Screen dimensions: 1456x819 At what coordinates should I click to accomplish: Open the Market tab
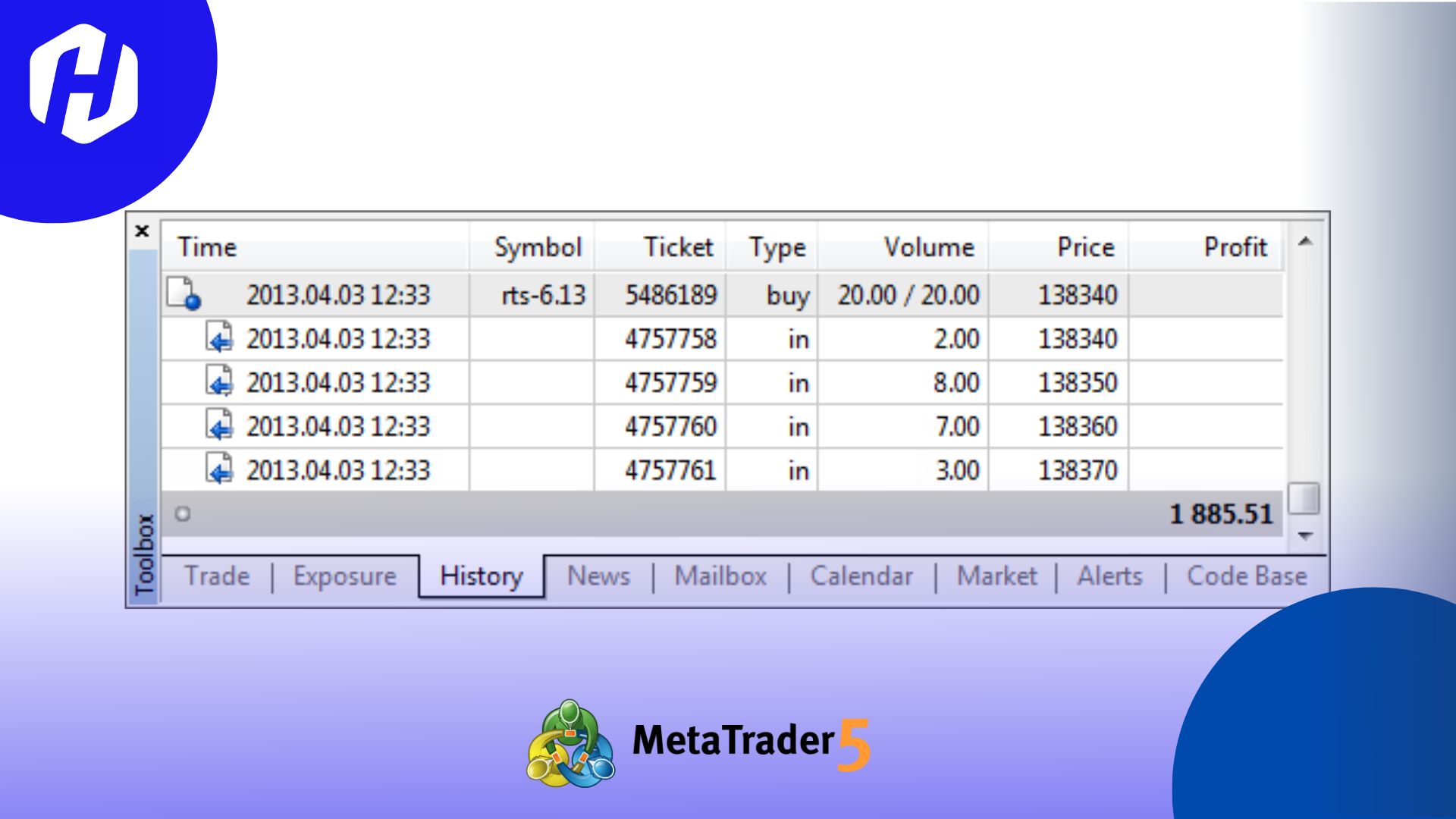pyautogui.click(x=997, y=576)
